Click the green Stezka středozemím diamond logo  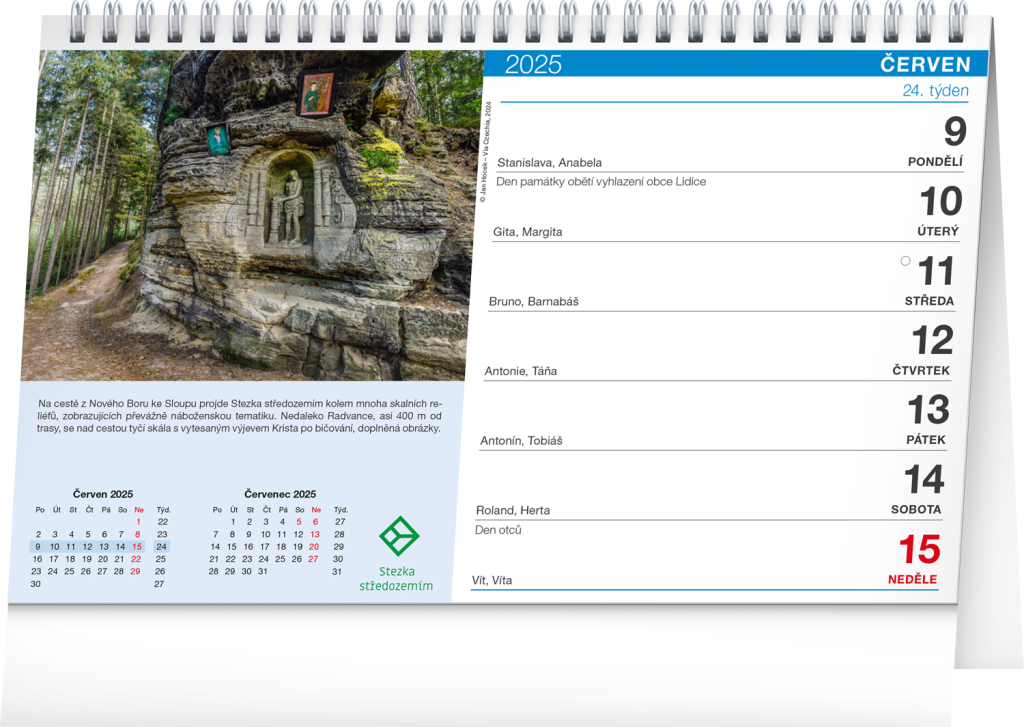399,537
